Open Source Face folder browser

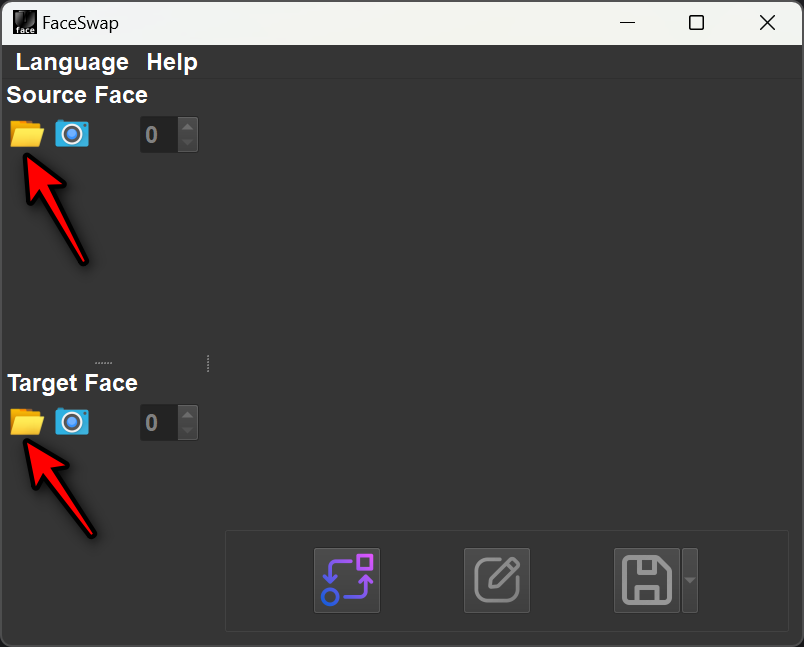pyautogui.click(x=27, y=134)
